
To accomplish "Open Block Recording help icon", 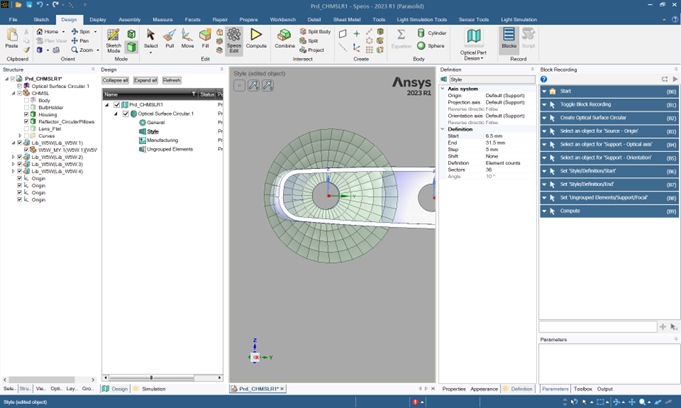I will [x=544, y=79].
